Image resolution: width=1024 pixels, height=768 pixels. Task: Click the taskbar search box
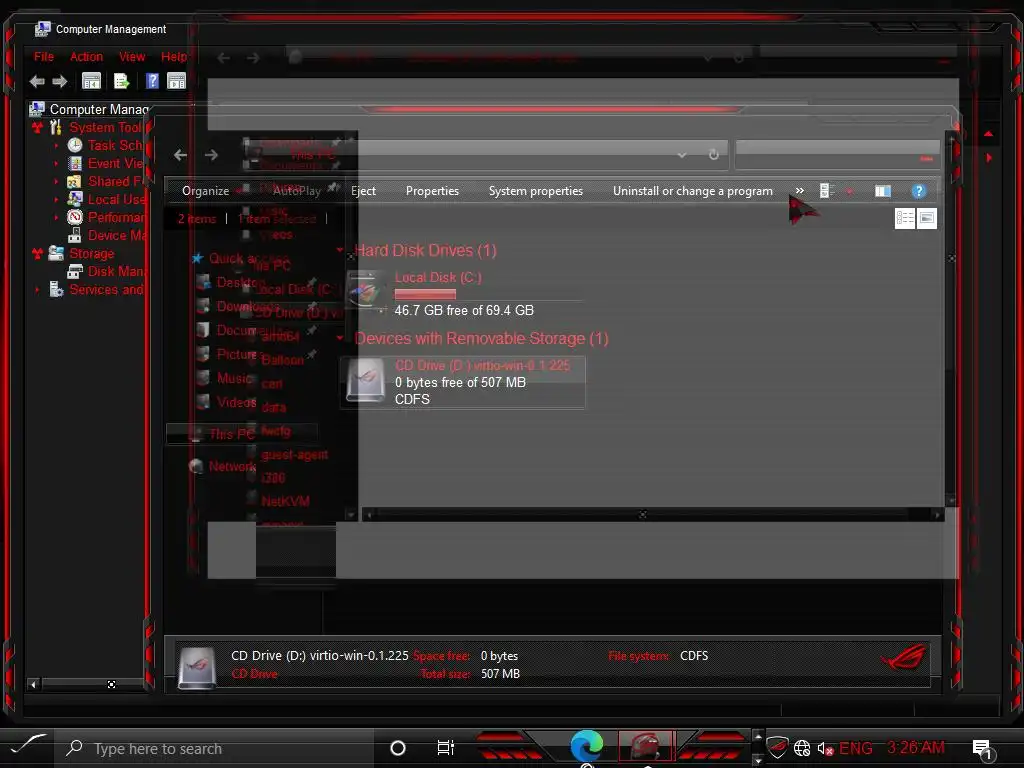tap(216, 748)
